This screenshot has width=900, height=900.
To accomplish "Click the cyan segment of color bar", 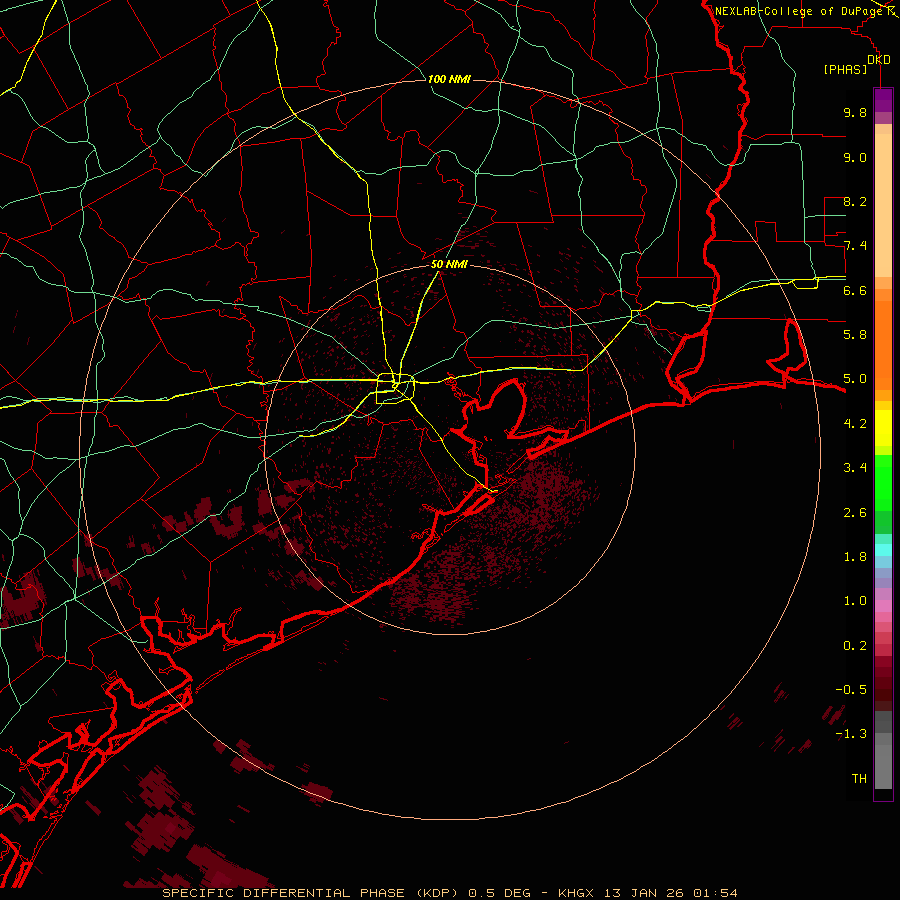I will (883, 550).
